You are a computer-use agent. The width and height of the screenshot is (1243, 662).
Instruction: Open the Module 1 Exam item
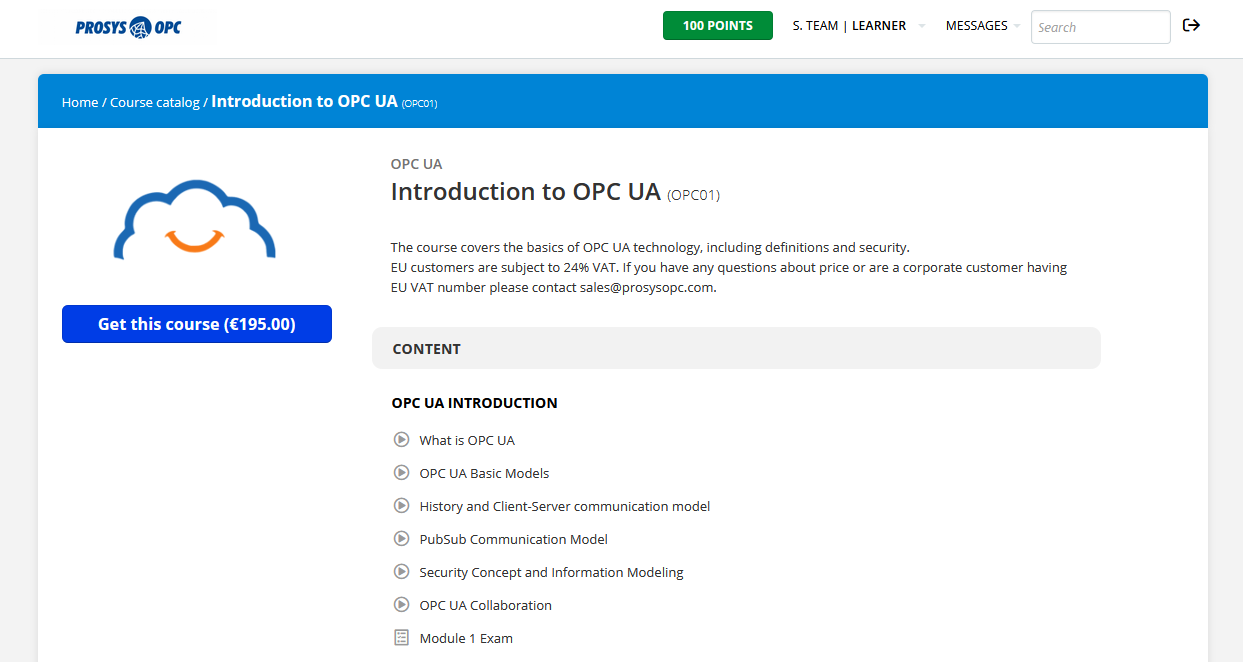coord(466,638)
